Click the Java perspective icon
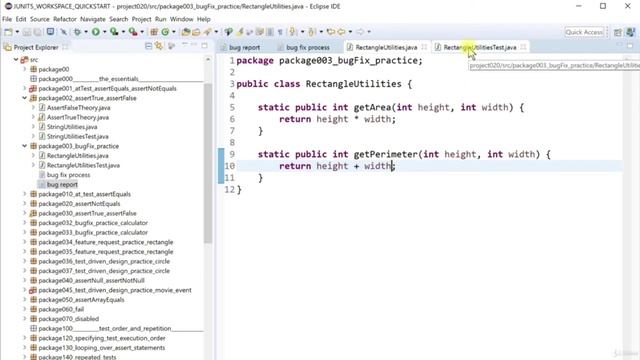640x360 pixels. [631, 32]
